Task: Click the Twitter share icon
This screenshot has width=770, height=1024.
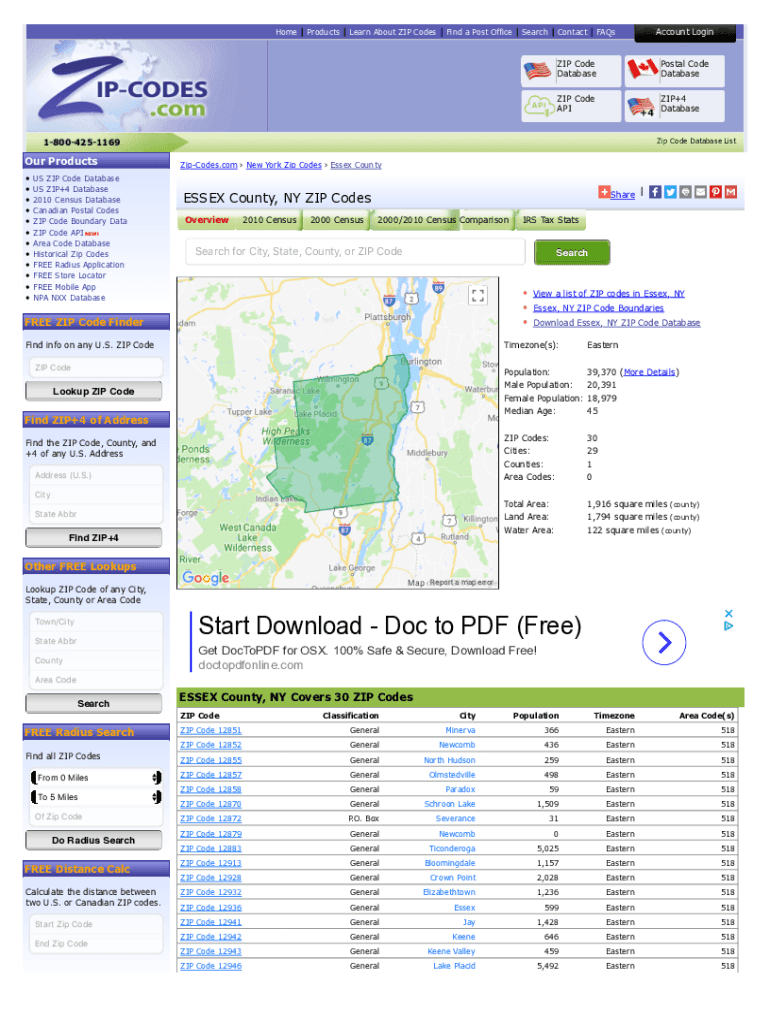Action: (670, 192)
